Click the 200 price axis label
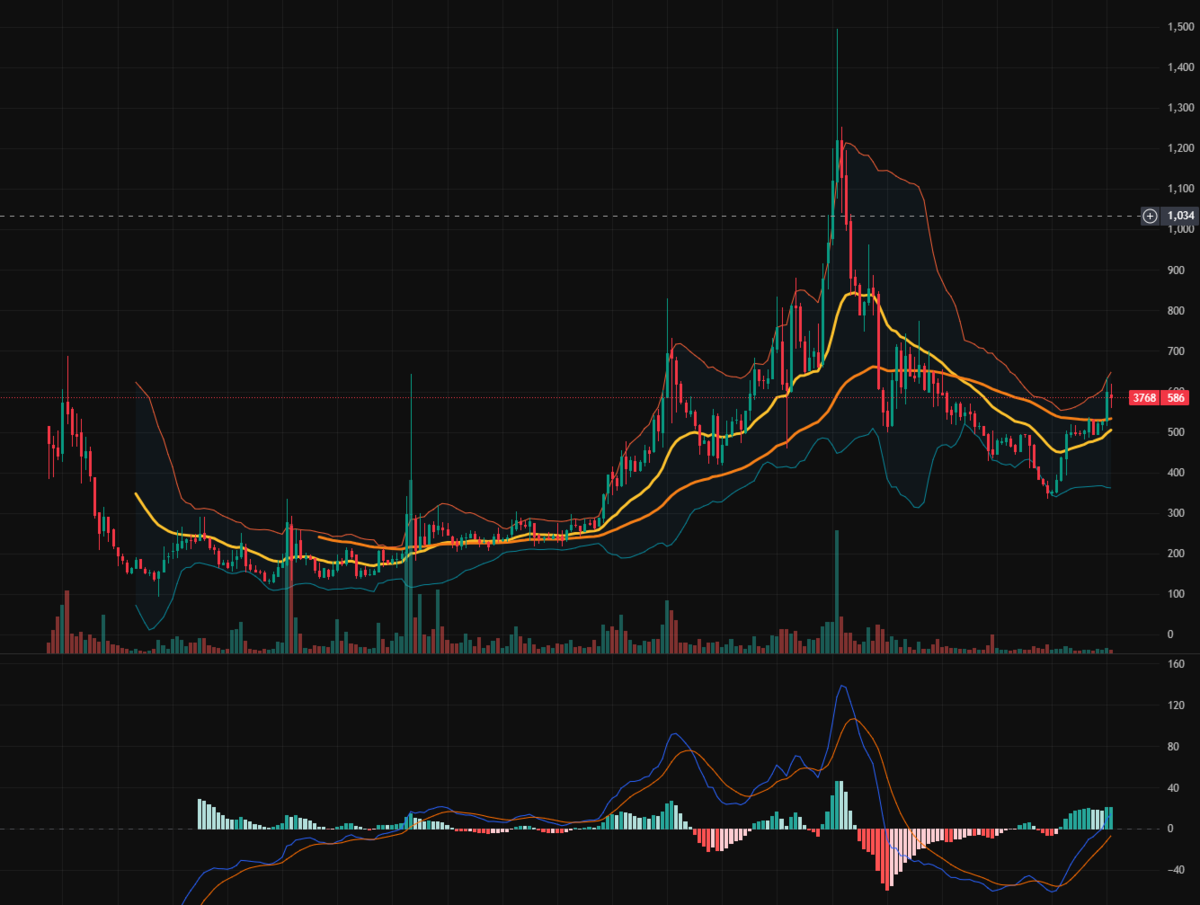Viewport: 1200px width, 905px height. pyautogui.click(x=1177, y=554)
